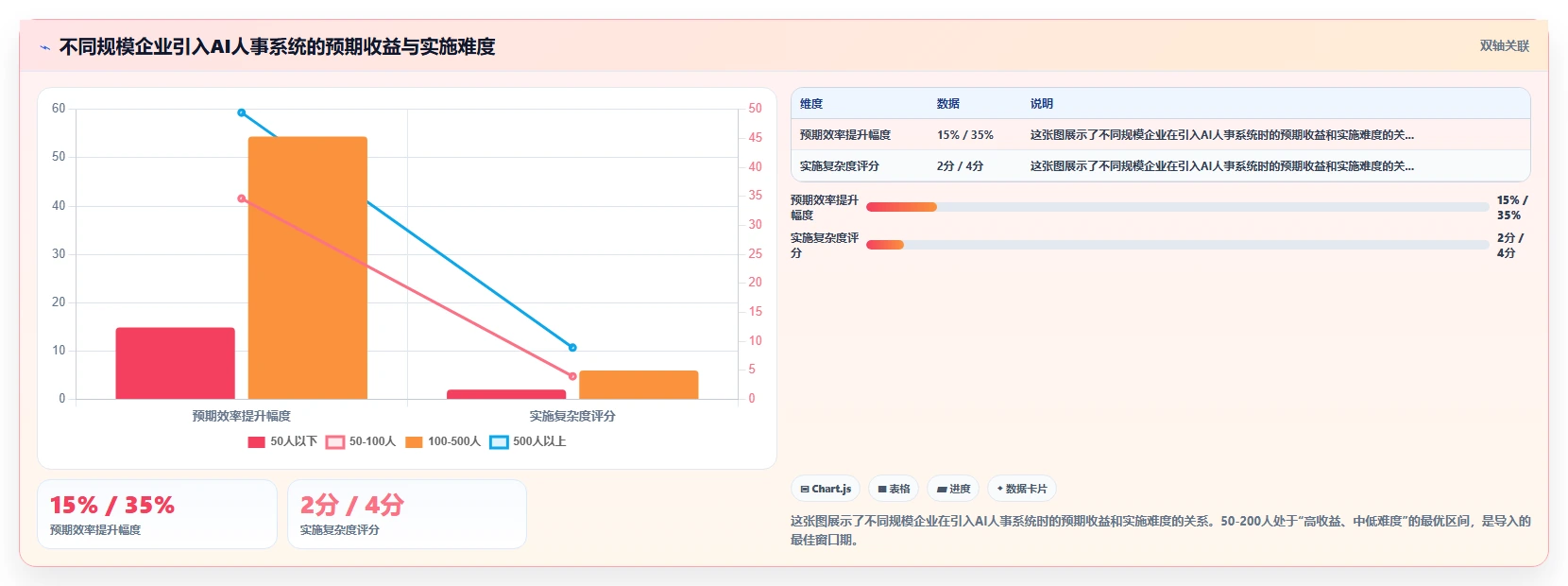
Task: Click the top blue line data point
Action: pos(242,112)
